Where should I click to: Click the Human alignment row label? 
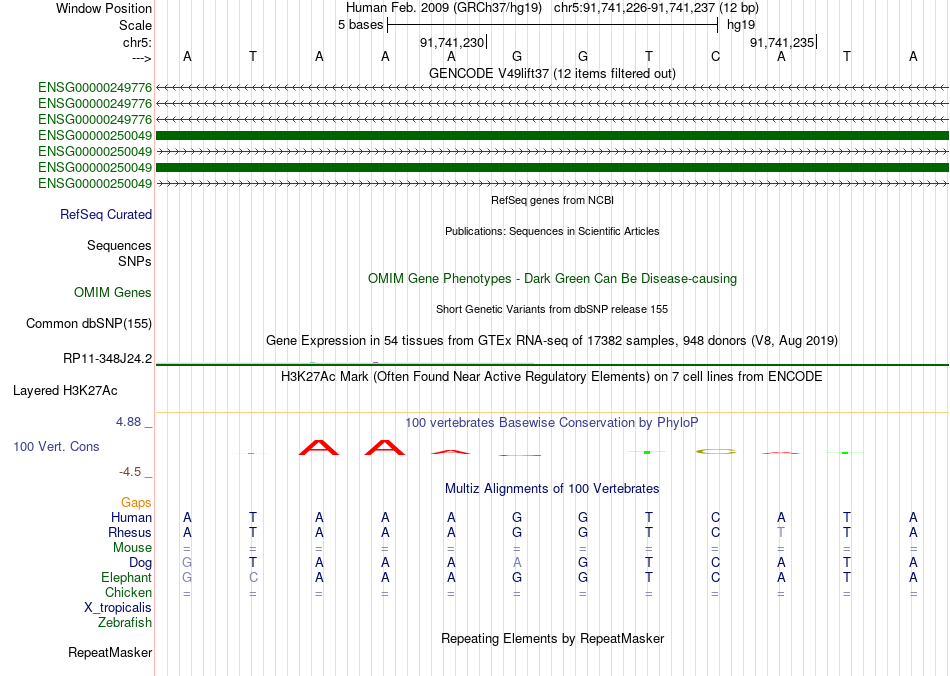[x=131, y=517]
